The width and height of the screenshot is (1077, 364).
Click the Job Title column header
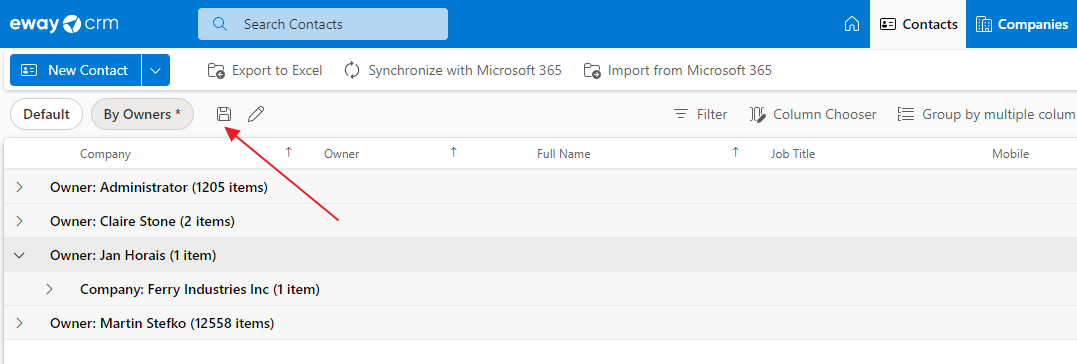tap(793, 154)
